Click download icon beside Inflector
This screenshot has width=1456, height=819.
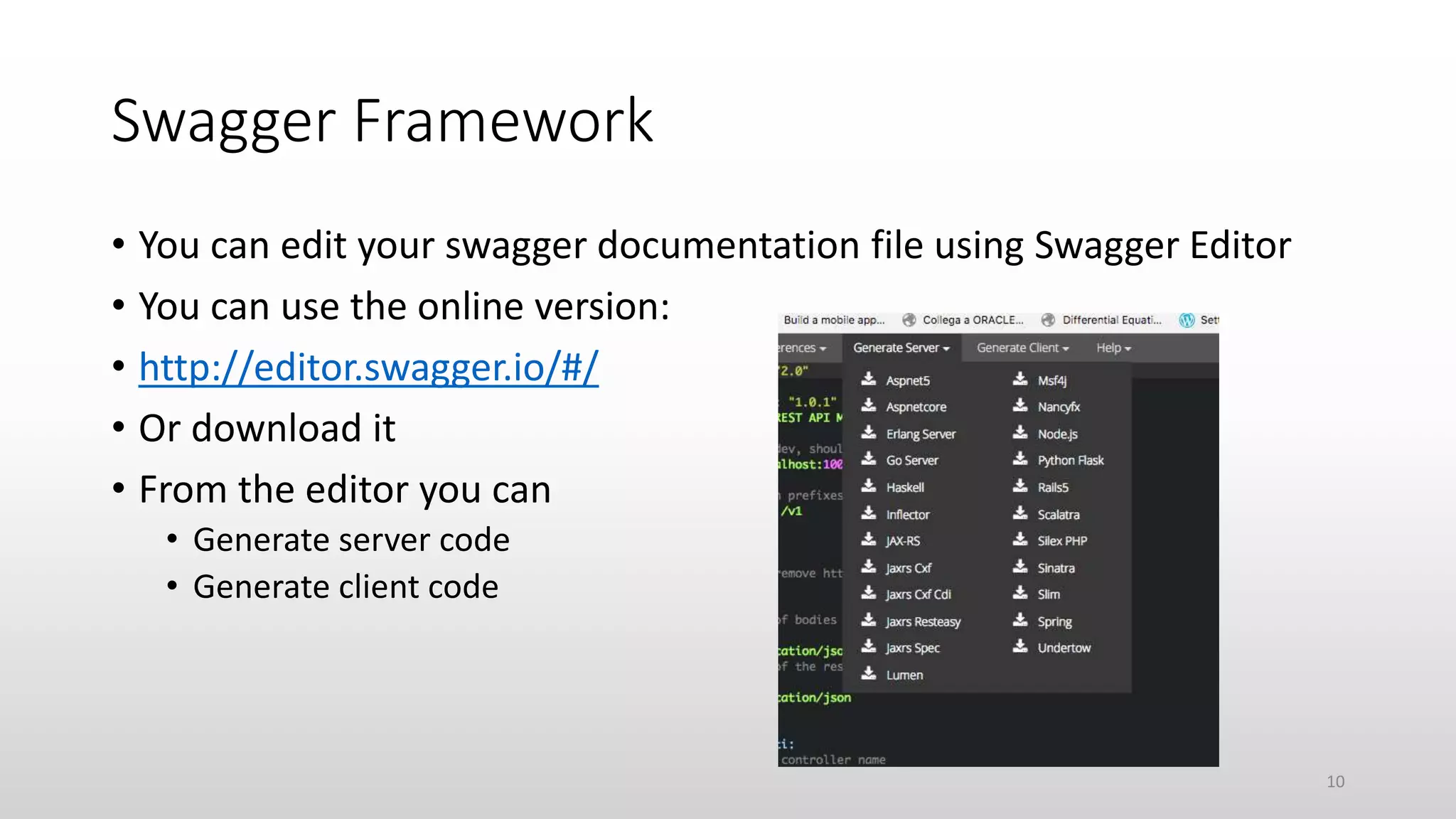[869, 513]
